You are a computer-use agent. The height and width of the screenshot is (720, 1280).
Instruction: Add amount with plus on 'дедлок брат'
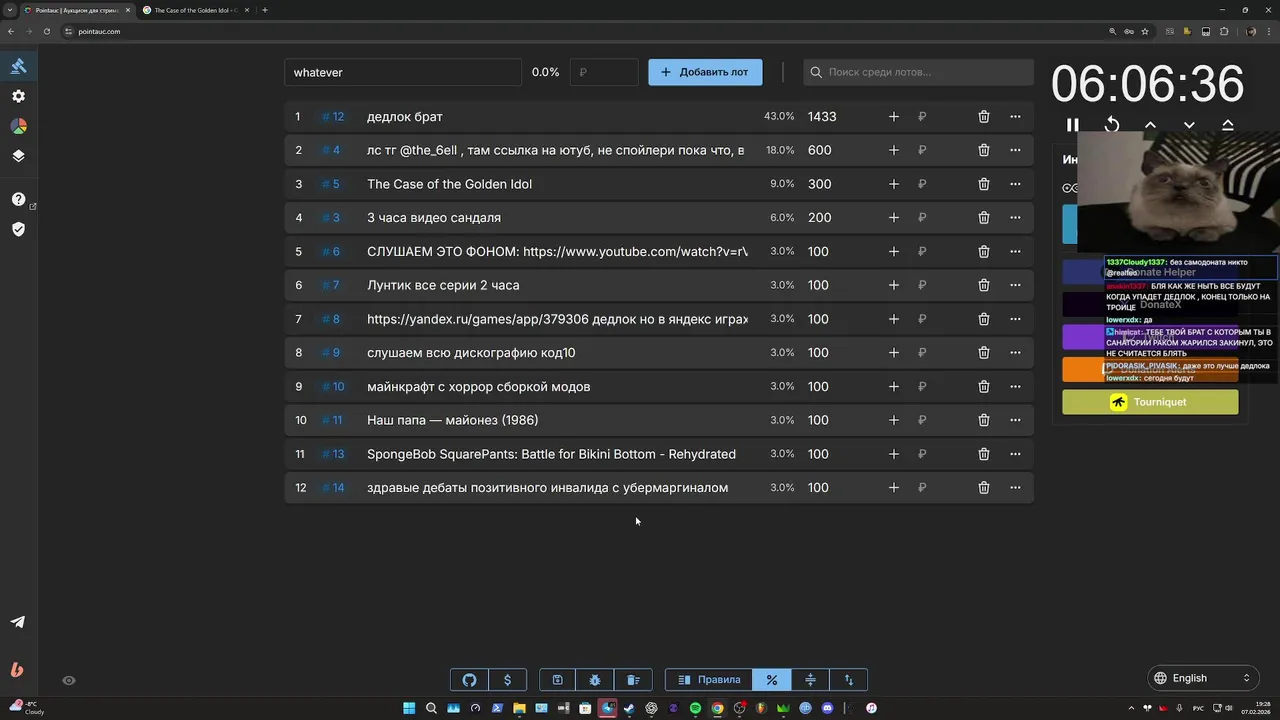894,117
